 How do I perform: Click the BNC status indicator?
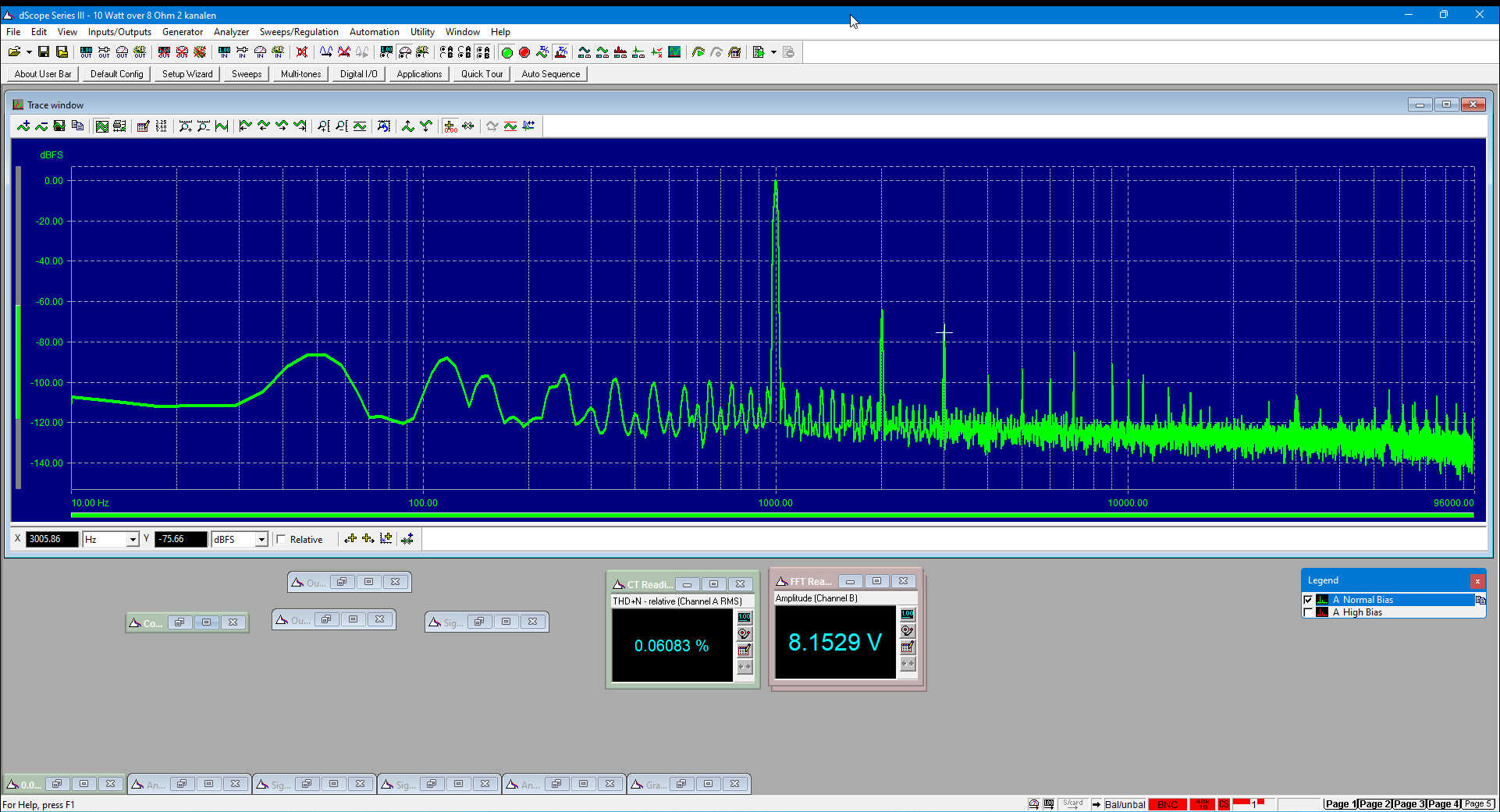(1167, 804)
